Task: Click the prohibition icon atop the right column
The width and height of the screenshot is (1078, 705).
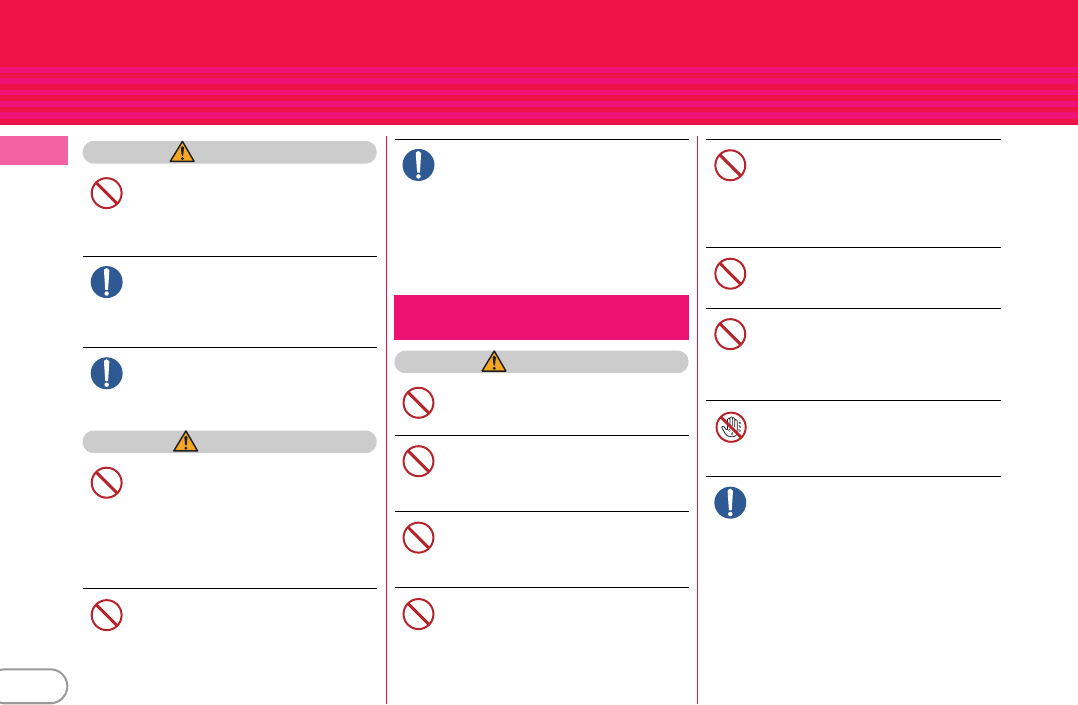Action: [x=730, y=165]
